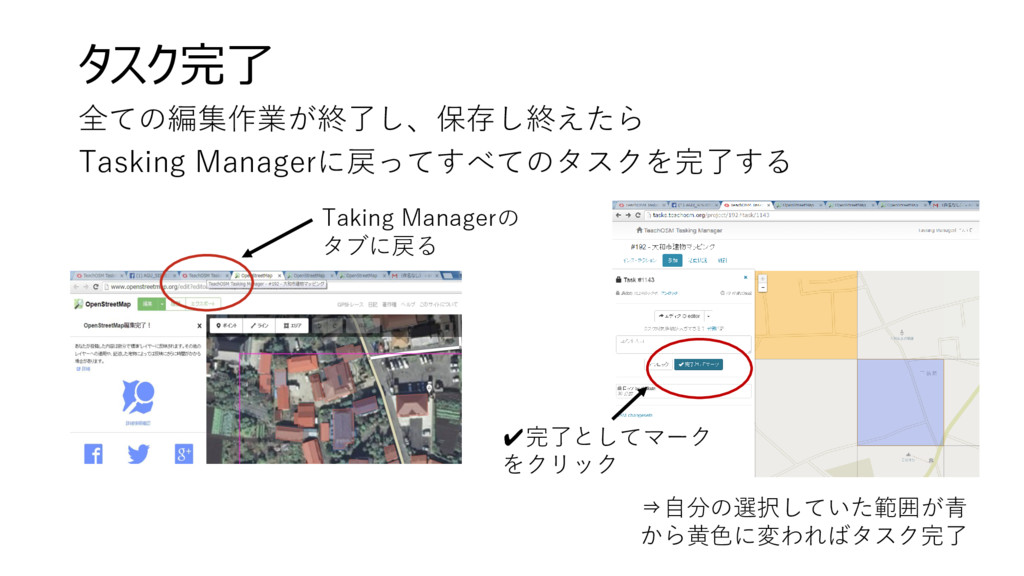Click the iD editor button in the task panel

pyautogui.click(x=679, y=316)
